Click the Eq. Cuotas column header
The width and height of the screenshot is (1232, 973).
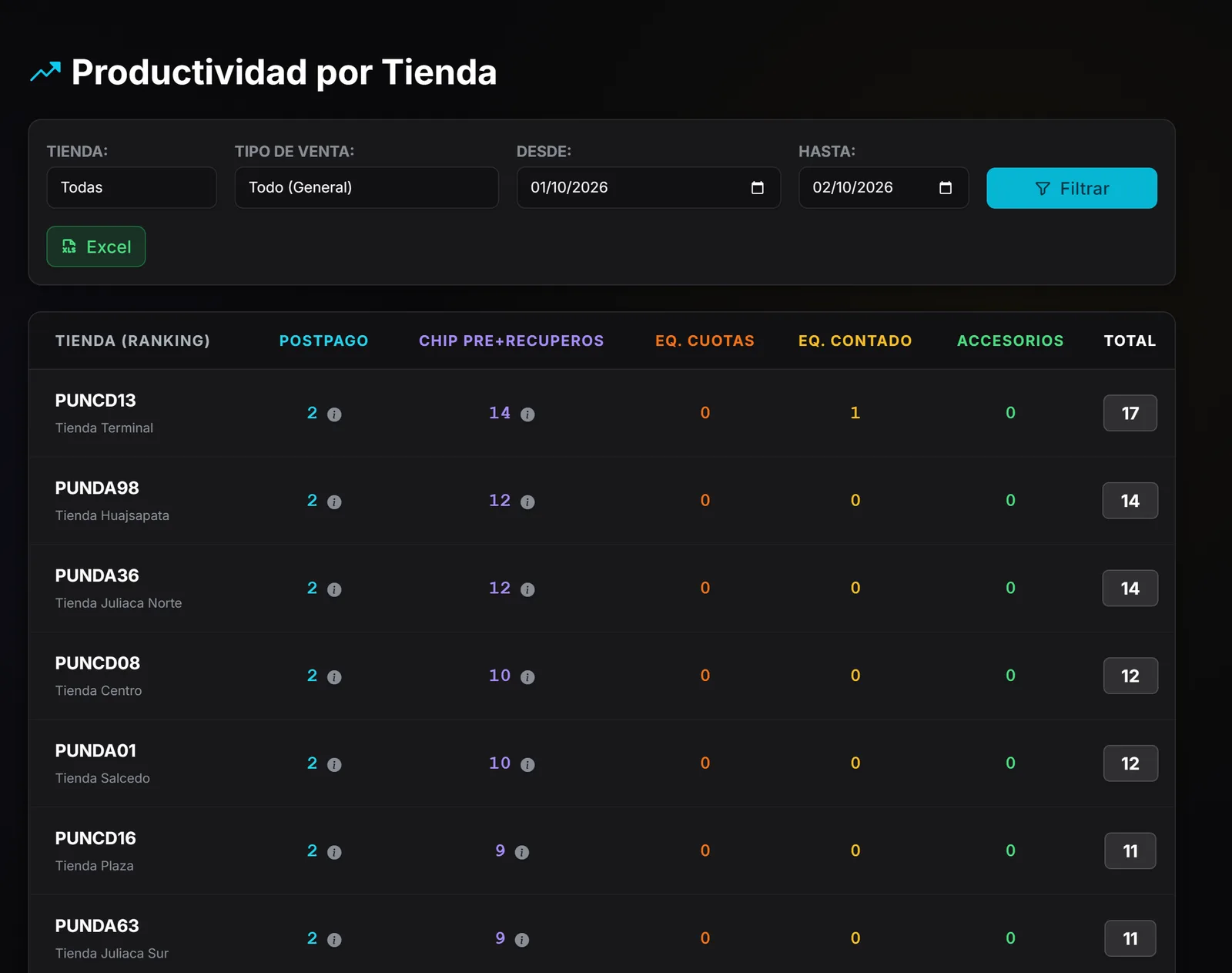(x=705, y=341)
